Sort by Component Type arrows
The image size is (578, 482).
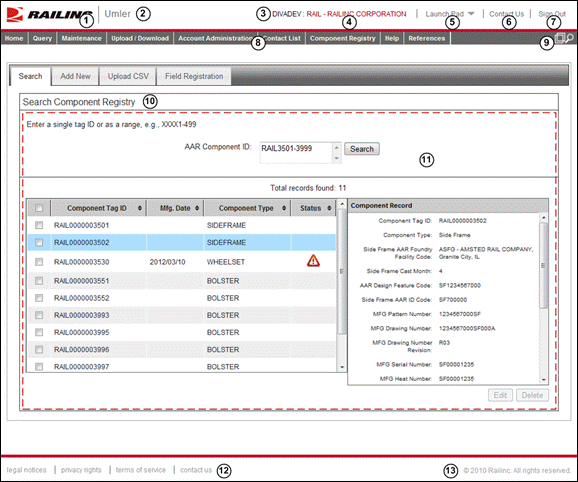tap(284, 208)
